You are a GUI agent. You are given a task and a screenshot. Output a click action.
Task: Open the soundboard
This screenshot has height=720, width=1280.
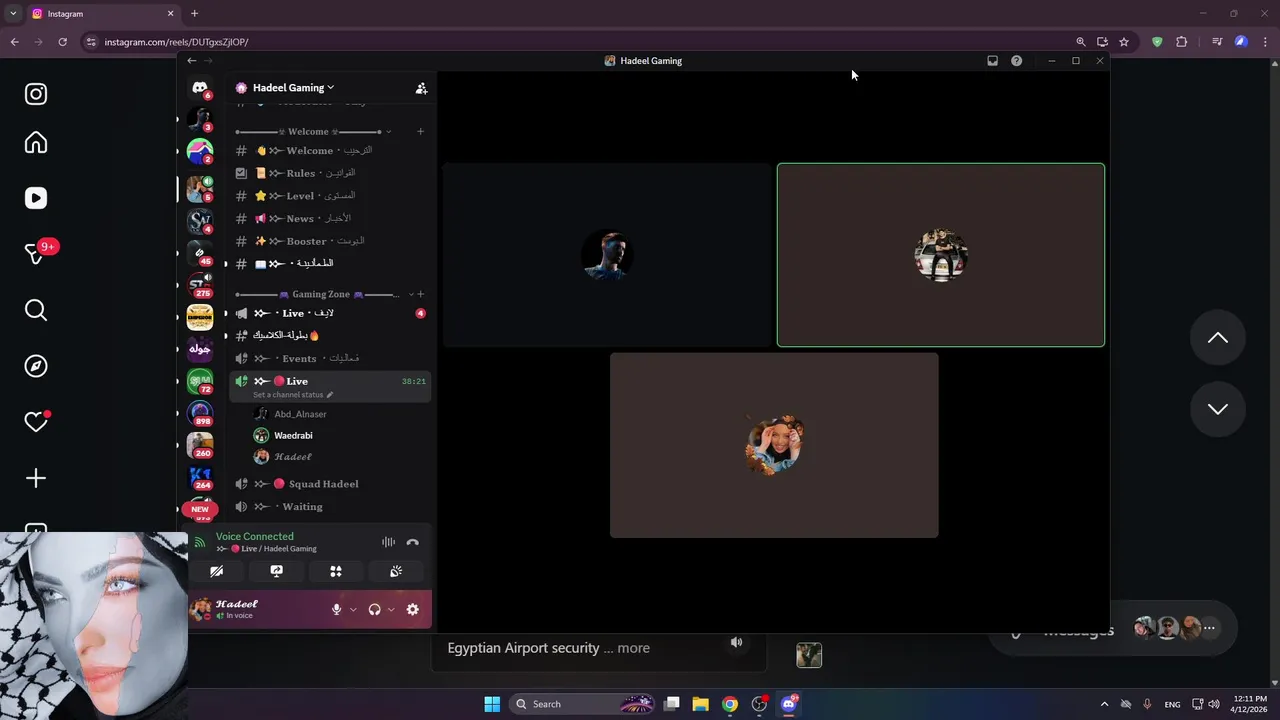(x=396, y=571)
